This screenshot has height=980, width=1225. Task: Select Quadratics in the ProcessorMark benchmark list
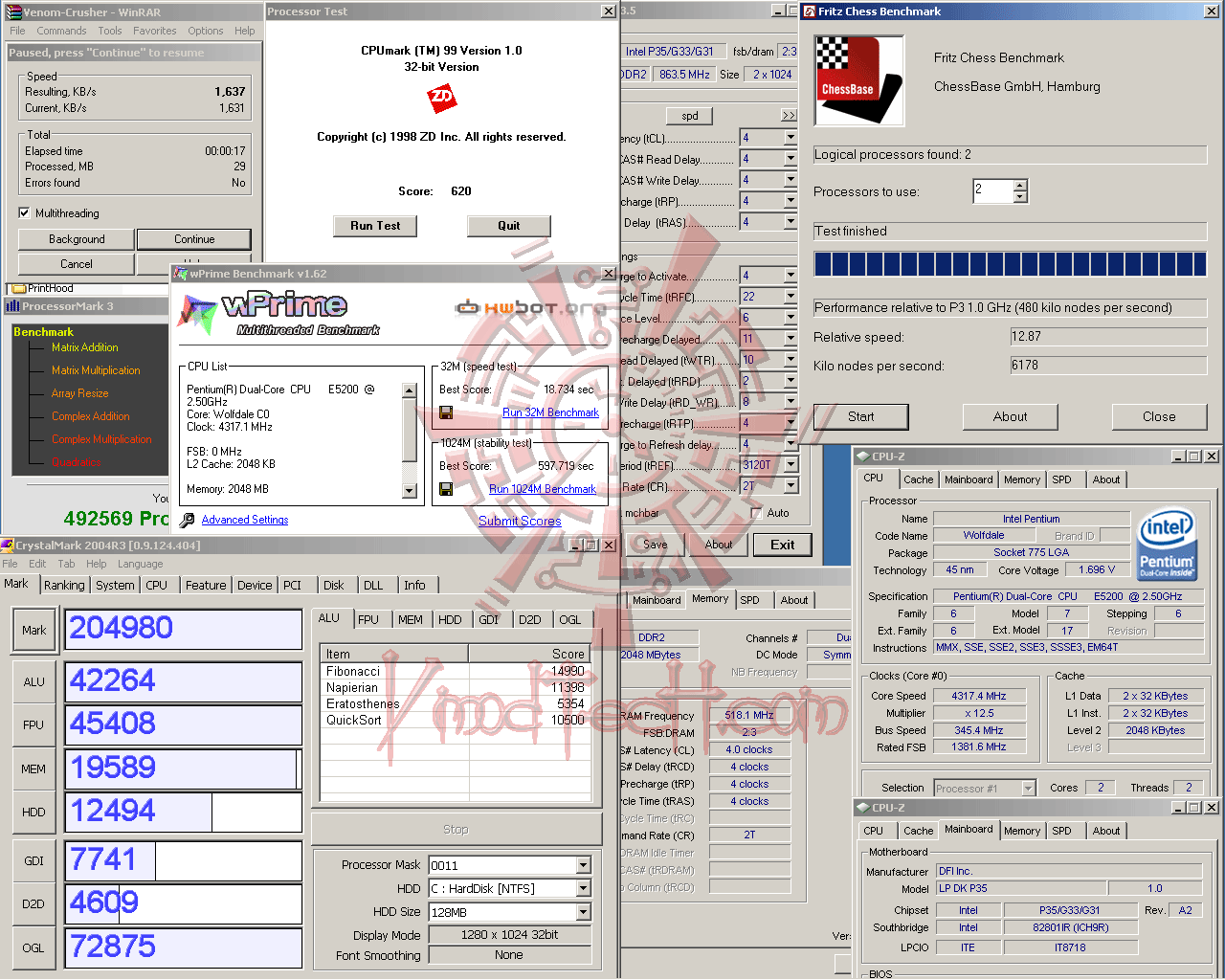tap(77, 462)
